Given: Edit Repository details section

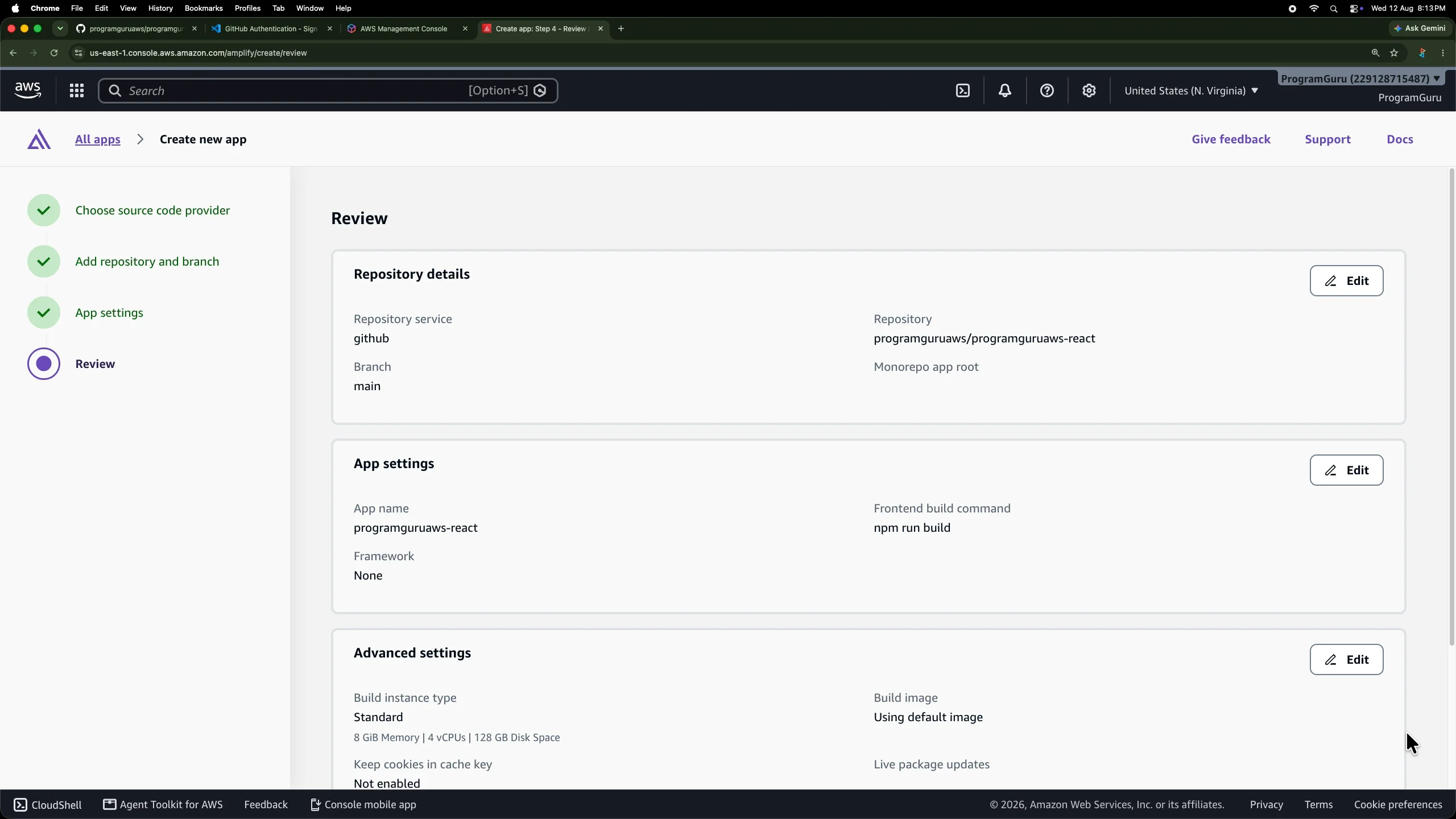Looking at the screenshot, I should [x=1346, y=281].
